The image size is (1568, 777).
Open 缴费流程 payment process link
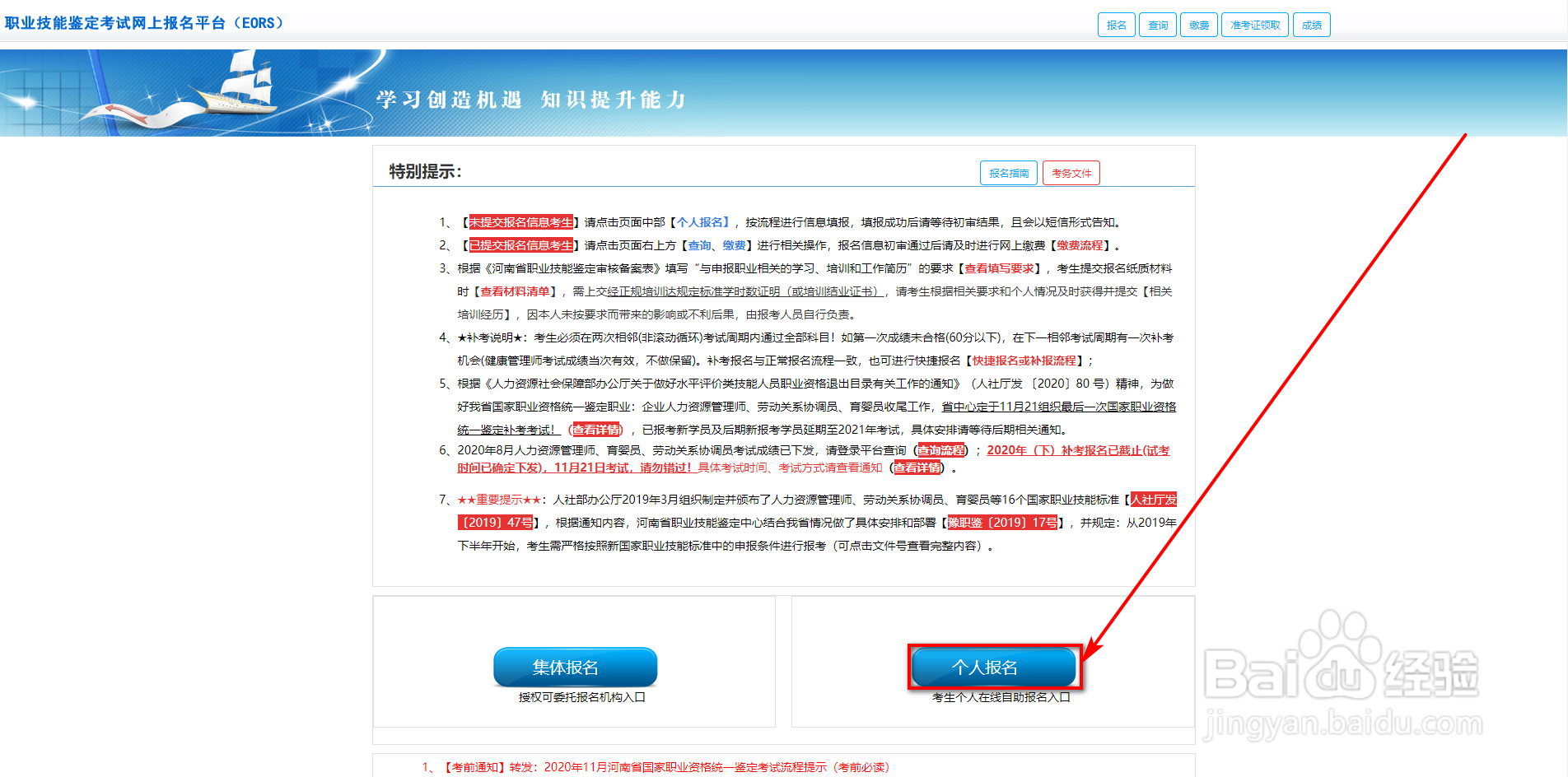coord(1079,244)
